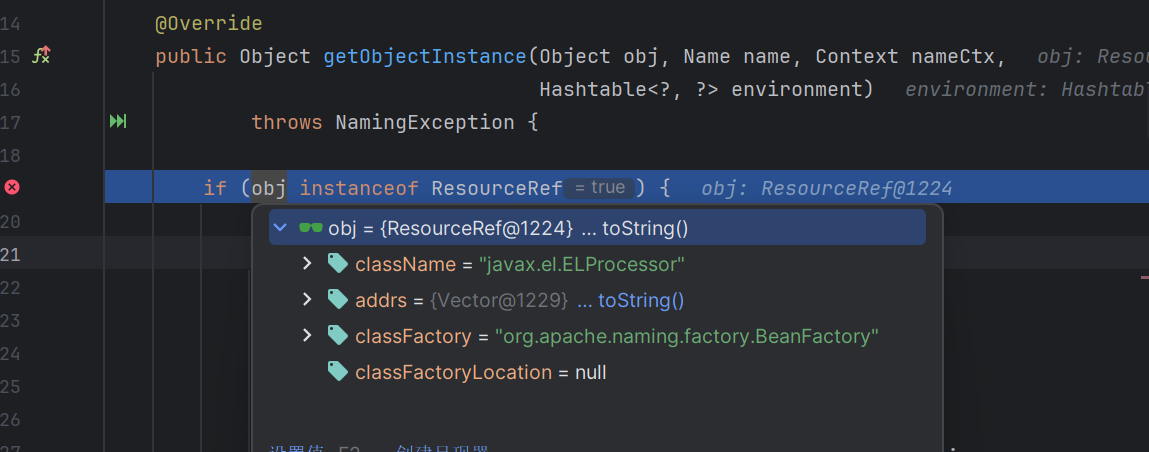Click the glasses watch icon beside obj
This screenshot has width=1149, height=452.
click(311, 228)
